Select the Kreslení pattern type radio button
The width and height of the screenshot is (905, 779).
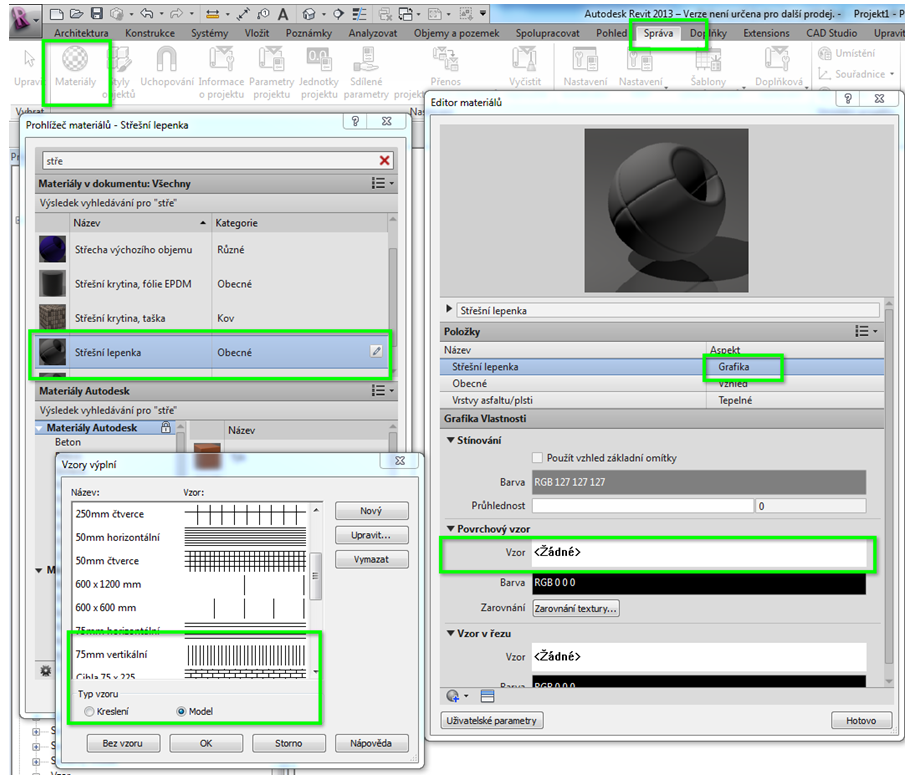(x=90, y=711)
